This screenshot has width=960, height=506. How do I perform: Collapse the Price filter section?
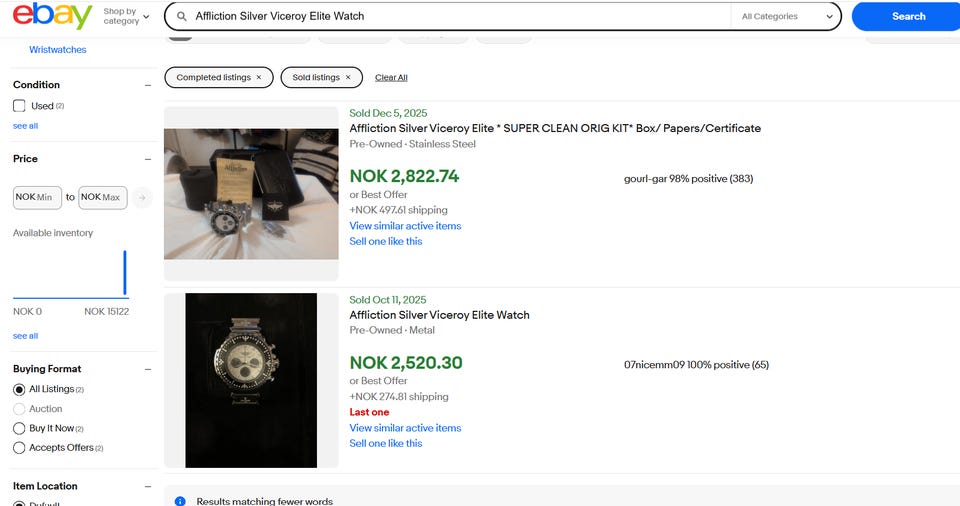(148, 159)
